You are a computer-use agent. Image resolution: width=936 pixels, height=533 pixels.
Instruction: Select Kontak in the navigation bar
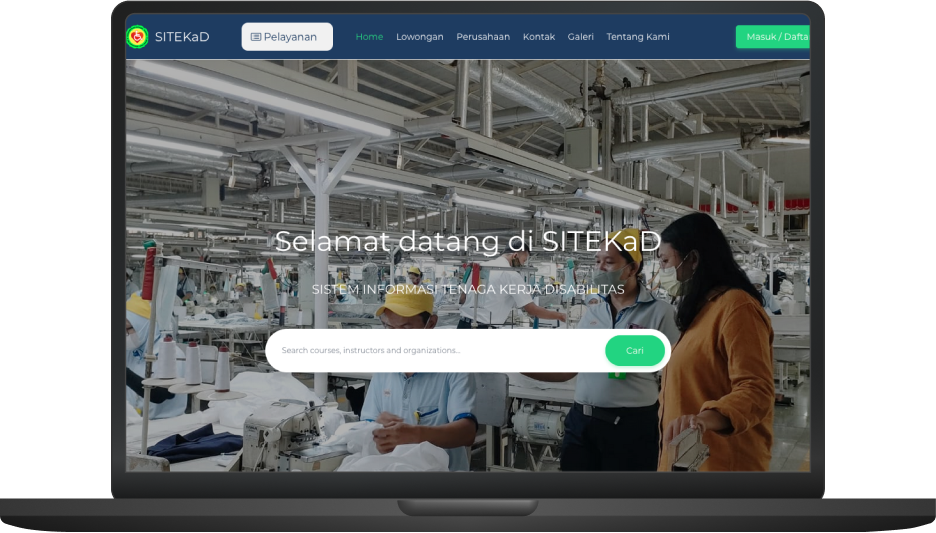(x=538, y=37)
